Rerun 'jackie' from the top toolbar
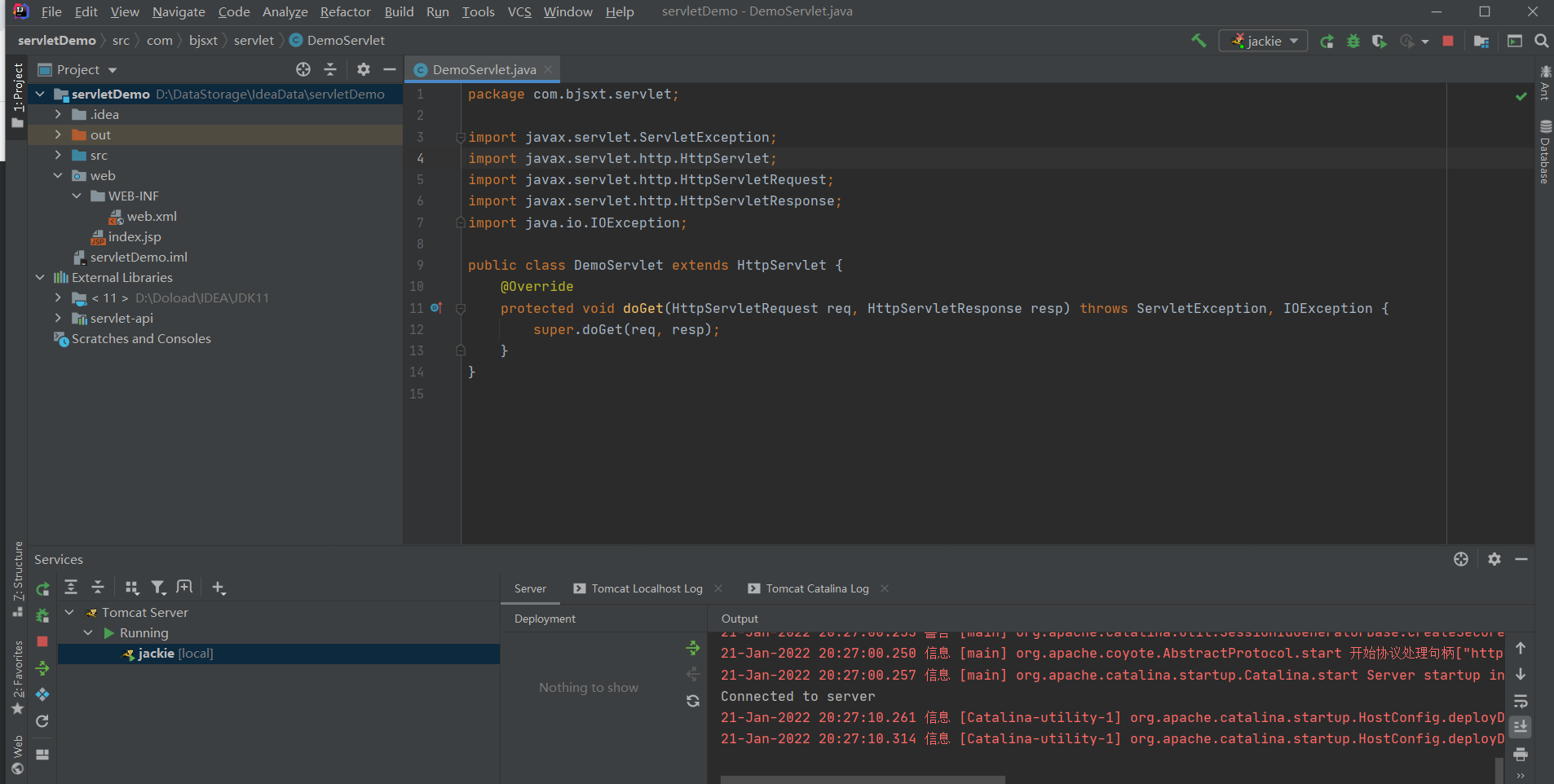Screen dimensions: 1554x784 pos(1327,41)
